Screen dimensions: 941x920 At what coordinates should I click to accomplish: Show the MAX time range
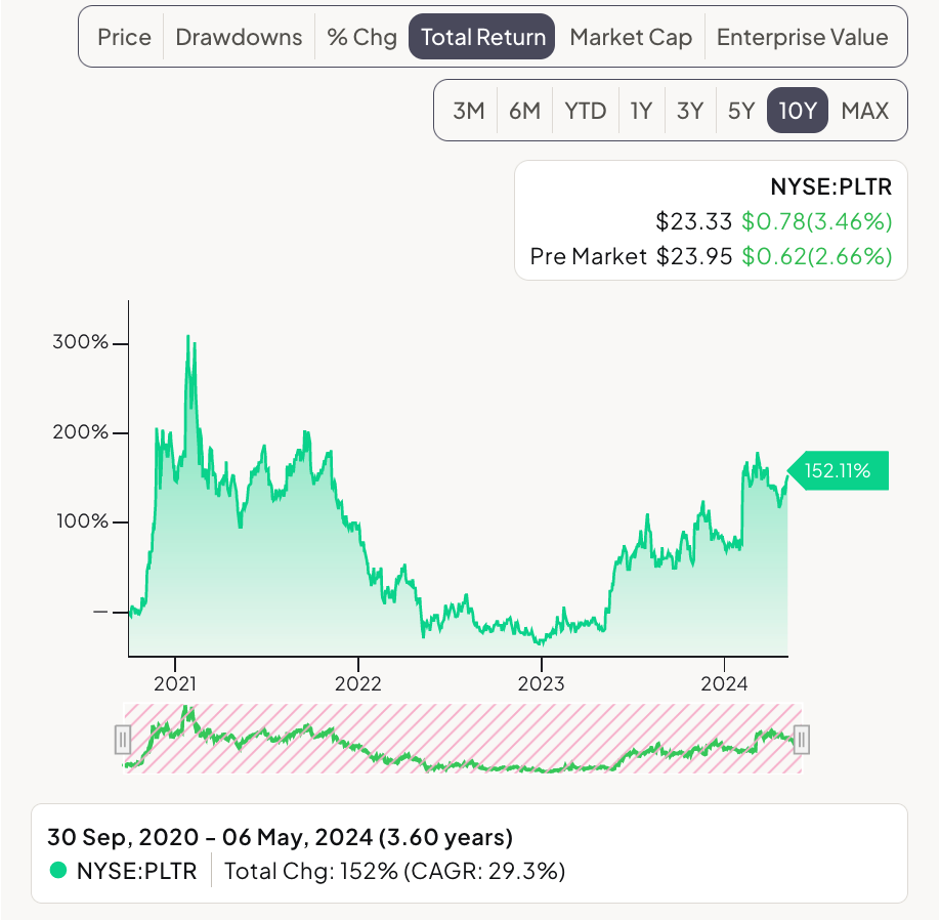tap(865, 110)
